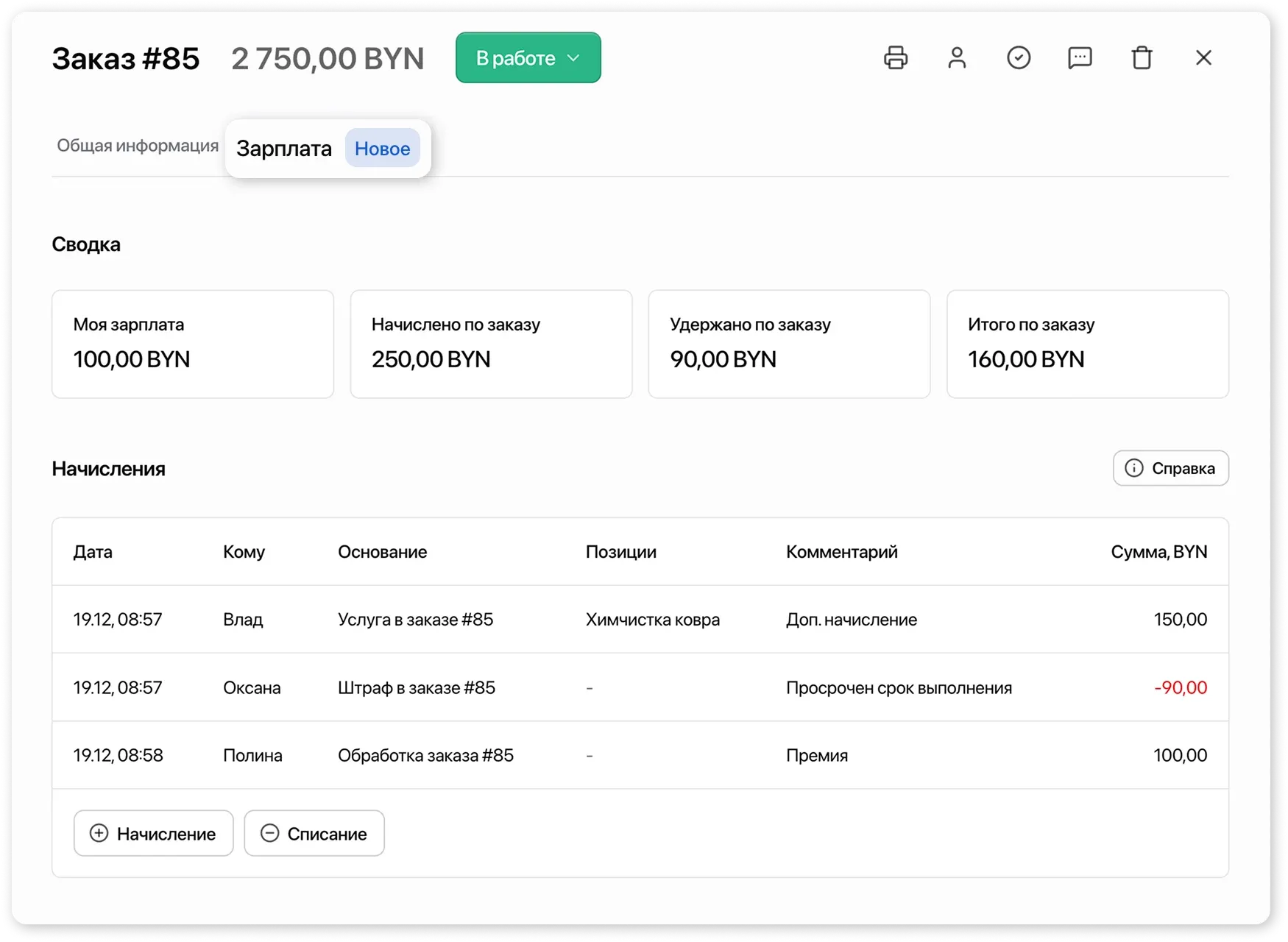
Task: Switch to "Общая информация" tab
Action: (138, 146)
